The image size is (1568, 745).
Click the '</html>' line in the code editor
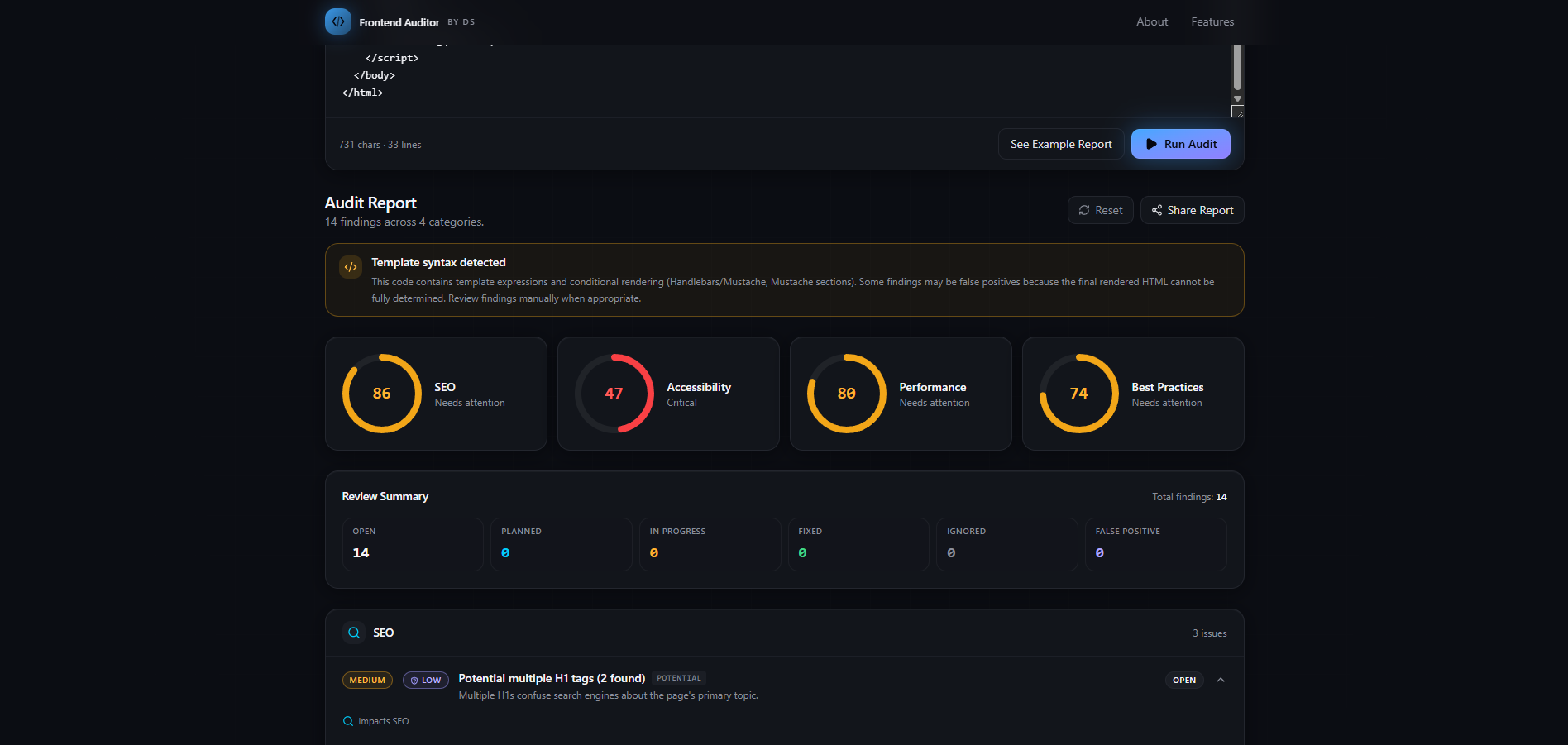tap(362, 93)
